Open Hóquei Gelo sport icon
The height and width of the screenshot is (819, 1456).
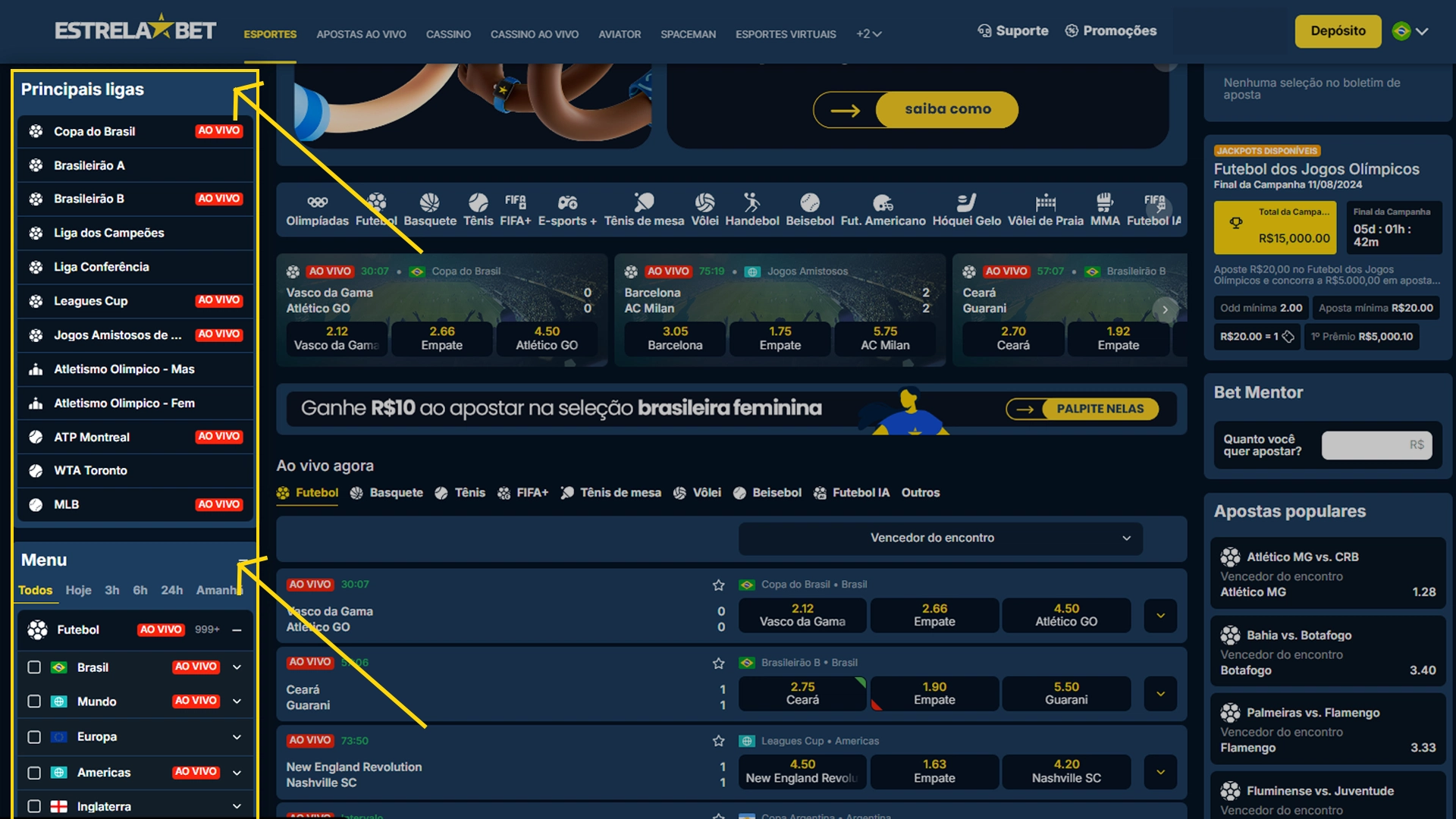(966, 209)
